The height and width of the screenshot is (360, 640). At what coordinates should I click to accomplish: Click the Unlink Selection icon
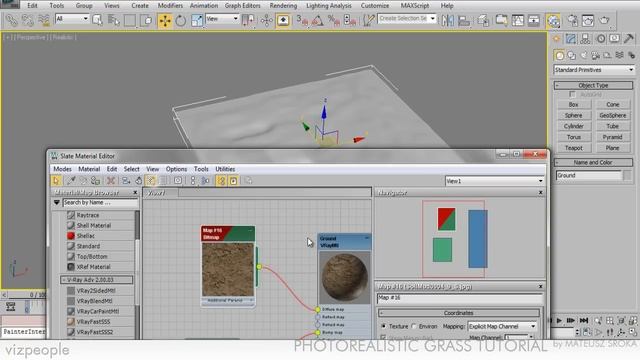click(27, 20)
